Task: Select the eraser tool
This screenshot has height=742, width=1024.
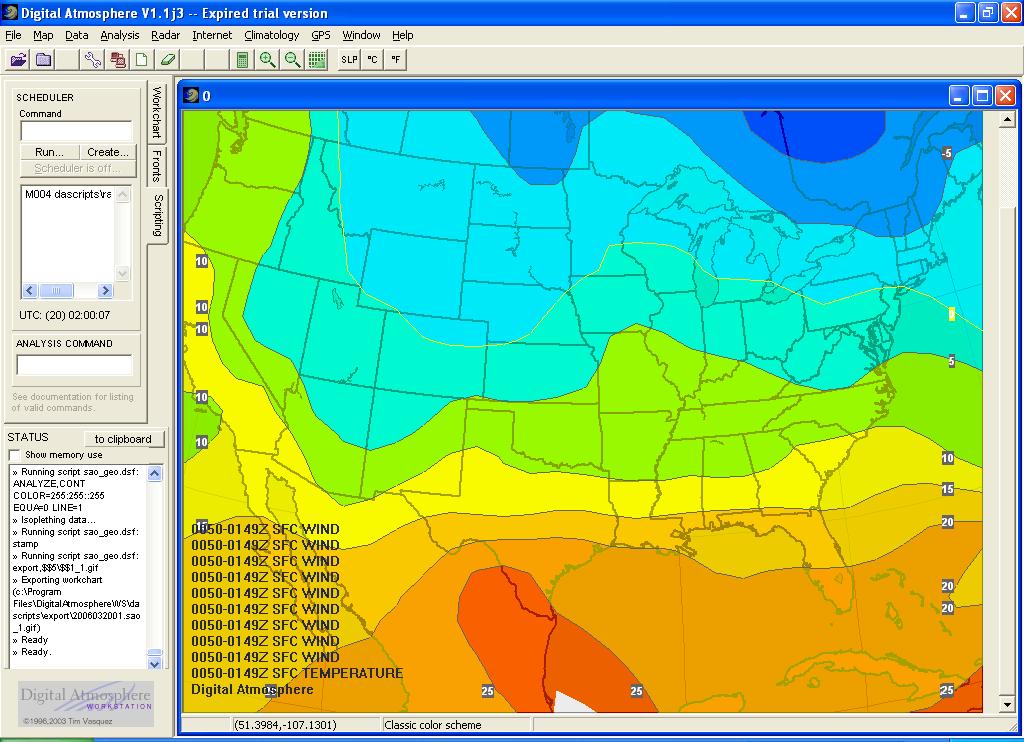Action: tap(167, 59)
